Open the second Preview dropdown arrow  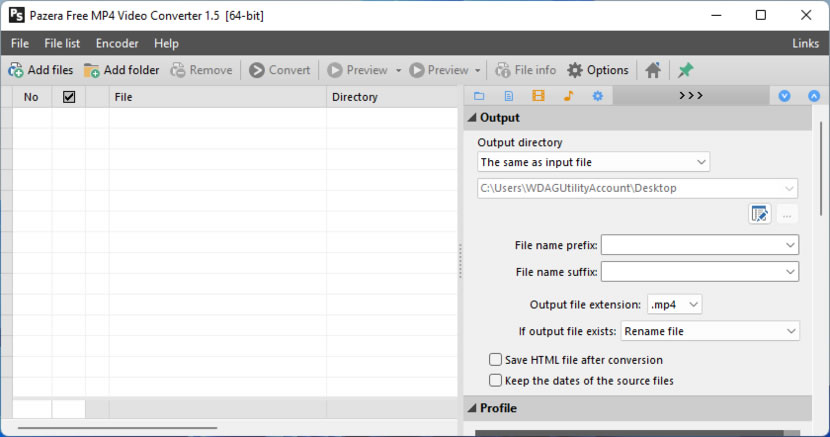(x=477, y=70)
